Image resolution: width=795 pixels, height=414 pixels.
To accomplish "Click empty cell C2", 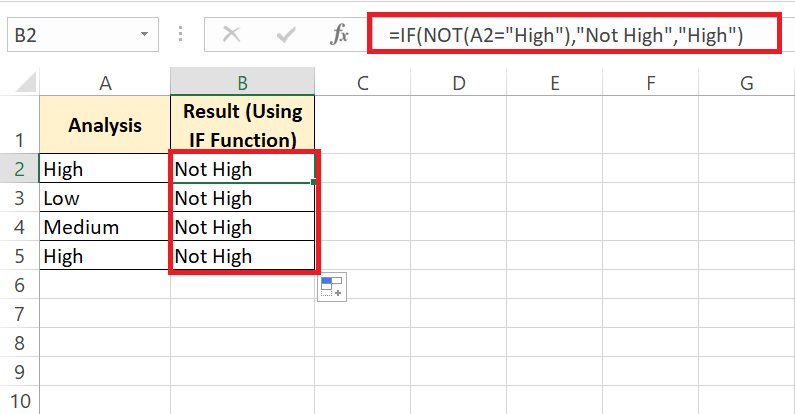I will point(363,169).
